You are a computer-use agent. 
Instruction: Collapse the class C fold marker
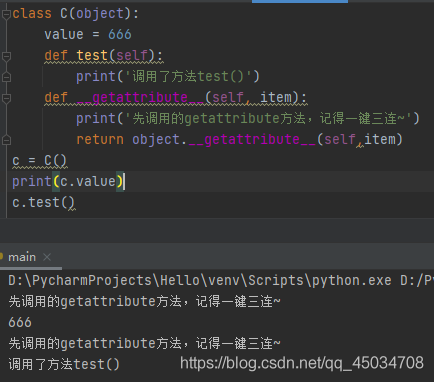tap(6, 14)
